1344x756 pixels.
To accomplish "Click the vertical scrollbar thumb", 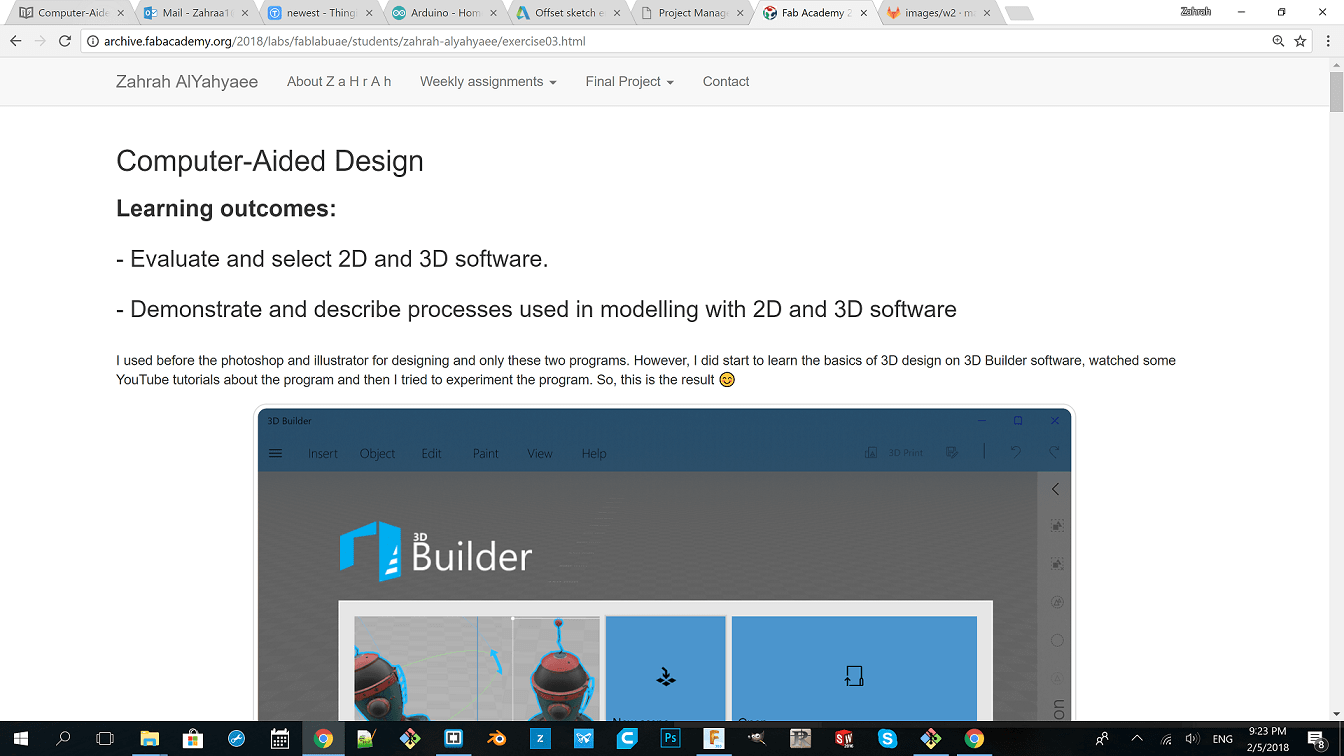I will pyautogui.click(x=1336, y=92).
